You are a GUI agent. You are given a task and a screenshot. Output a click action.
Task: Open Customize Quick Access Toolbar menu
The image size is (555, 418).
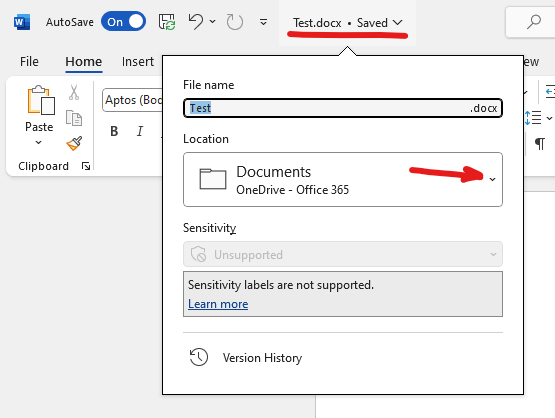click(x=263, y=22)
